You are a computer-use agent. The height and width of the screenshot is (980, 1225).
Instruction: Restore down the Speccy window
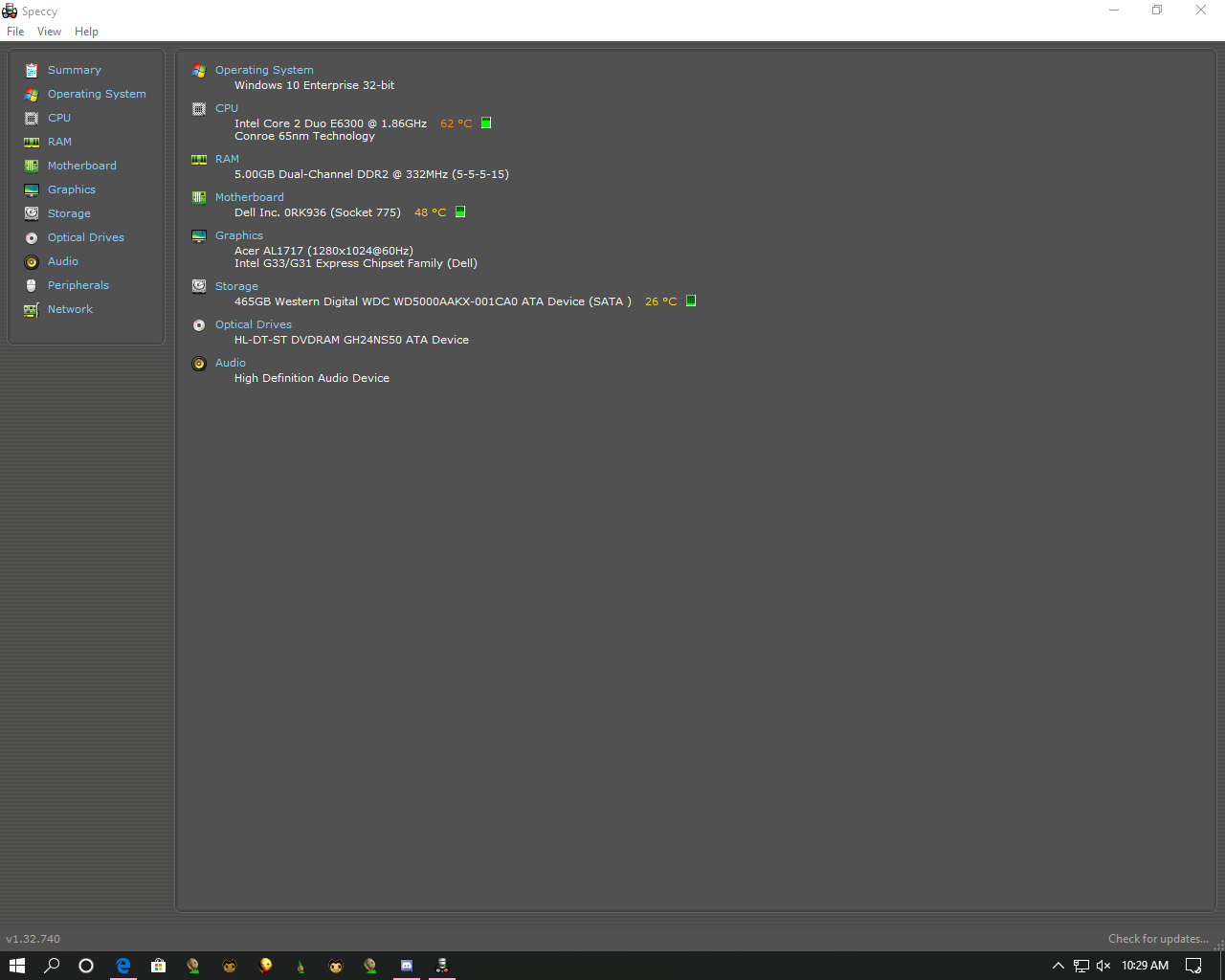[x=1157, y=11]
